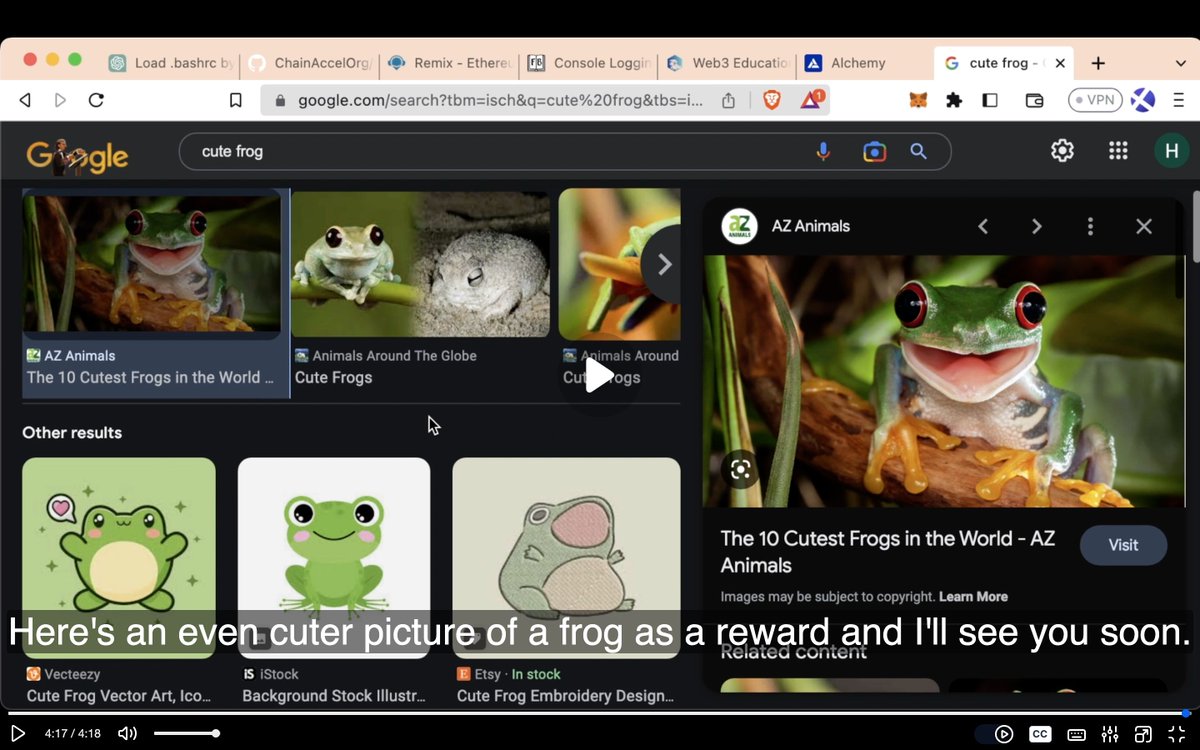Reload the page
1200x750 pixels.
[96, 100]
